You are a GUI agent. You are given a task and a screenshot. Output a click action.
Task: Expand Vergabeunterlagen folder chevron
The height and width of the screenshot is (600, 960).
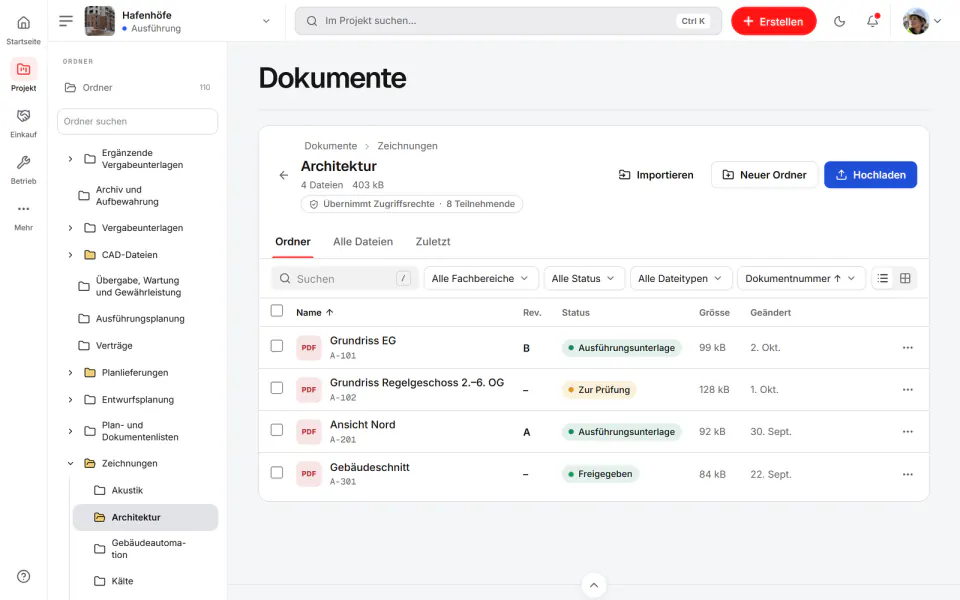pyautogui.click(x=70, y=228)
